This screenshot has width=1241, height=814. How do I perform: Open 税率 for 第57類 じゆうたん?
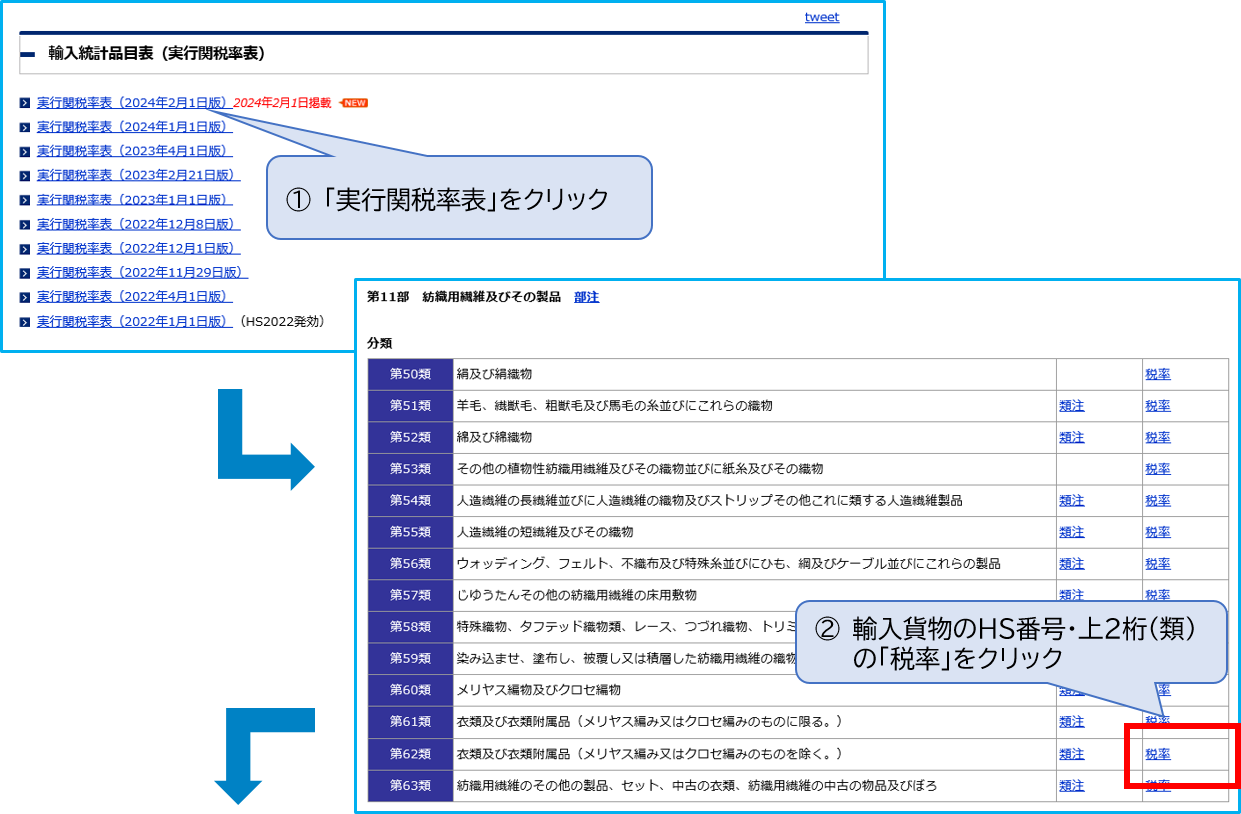[1156, 595]
